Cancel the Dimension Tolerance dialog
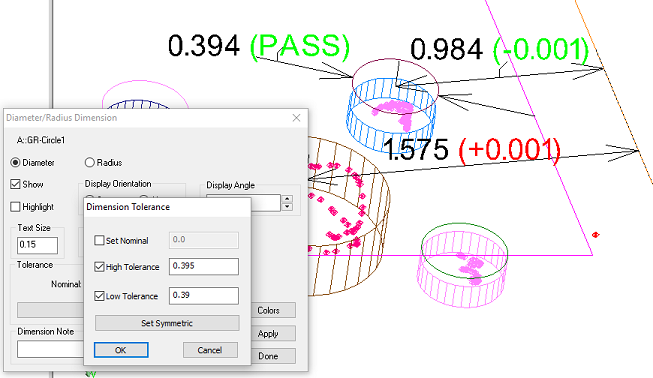 (x=210, y=350)
